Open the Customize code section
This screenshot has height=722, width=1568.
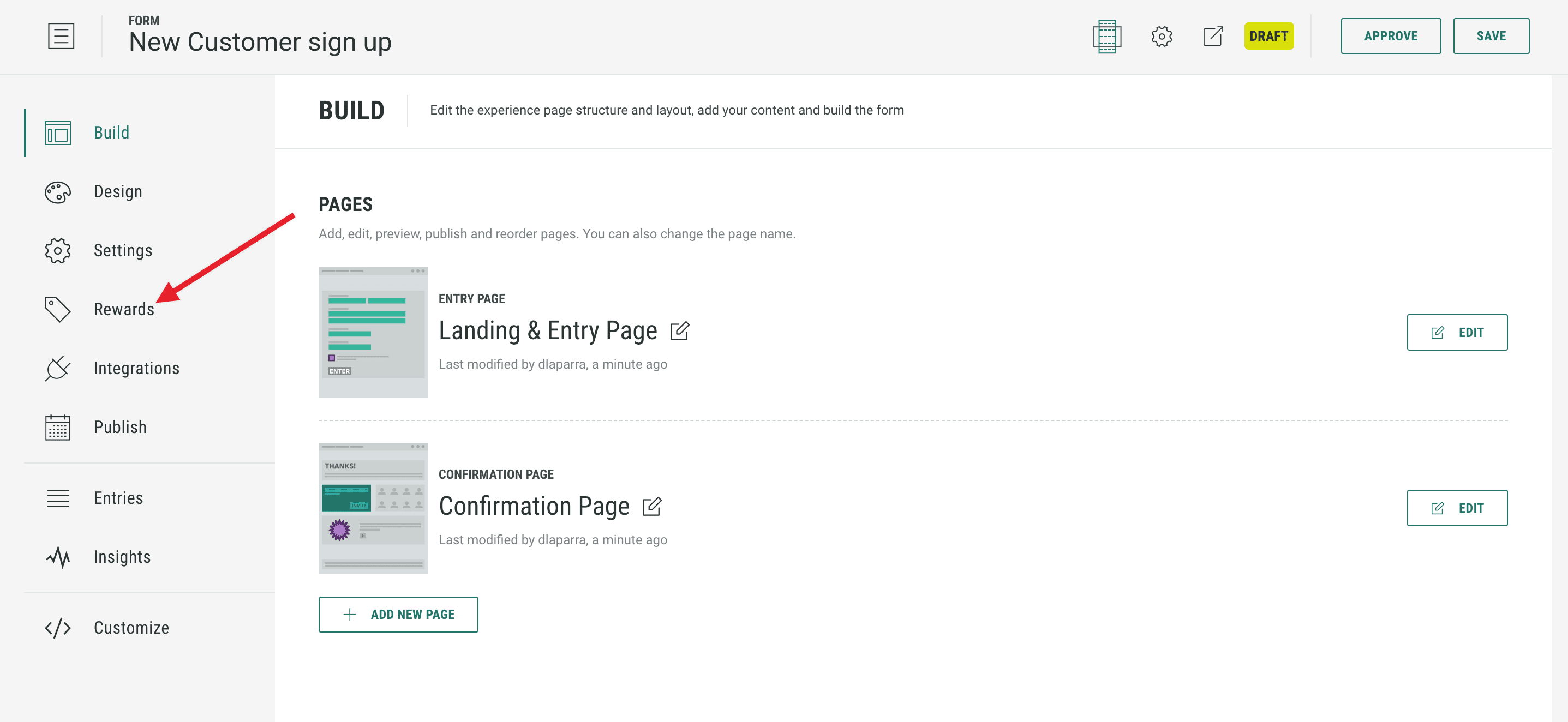click(131, 628)
